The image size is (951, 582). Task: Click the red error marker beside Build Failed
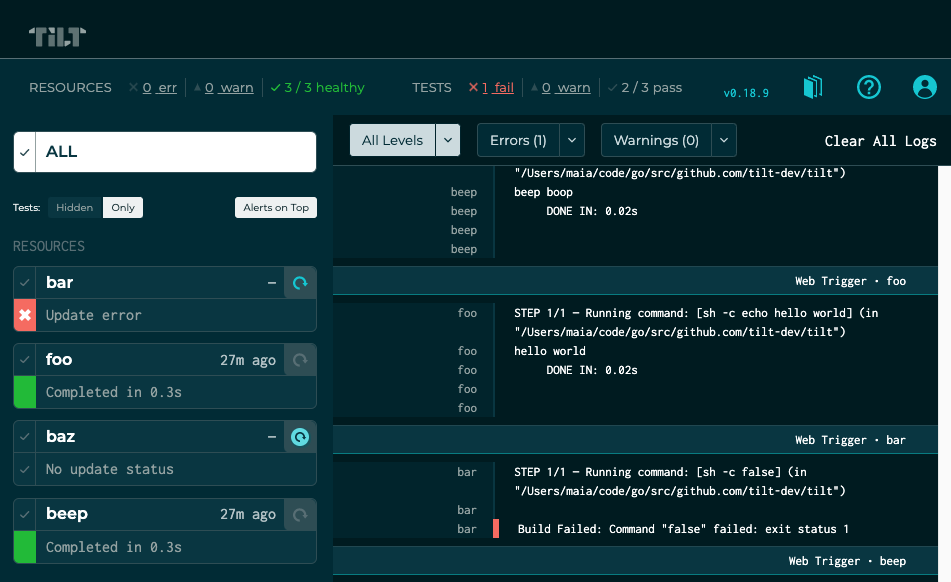pos(496,529)
